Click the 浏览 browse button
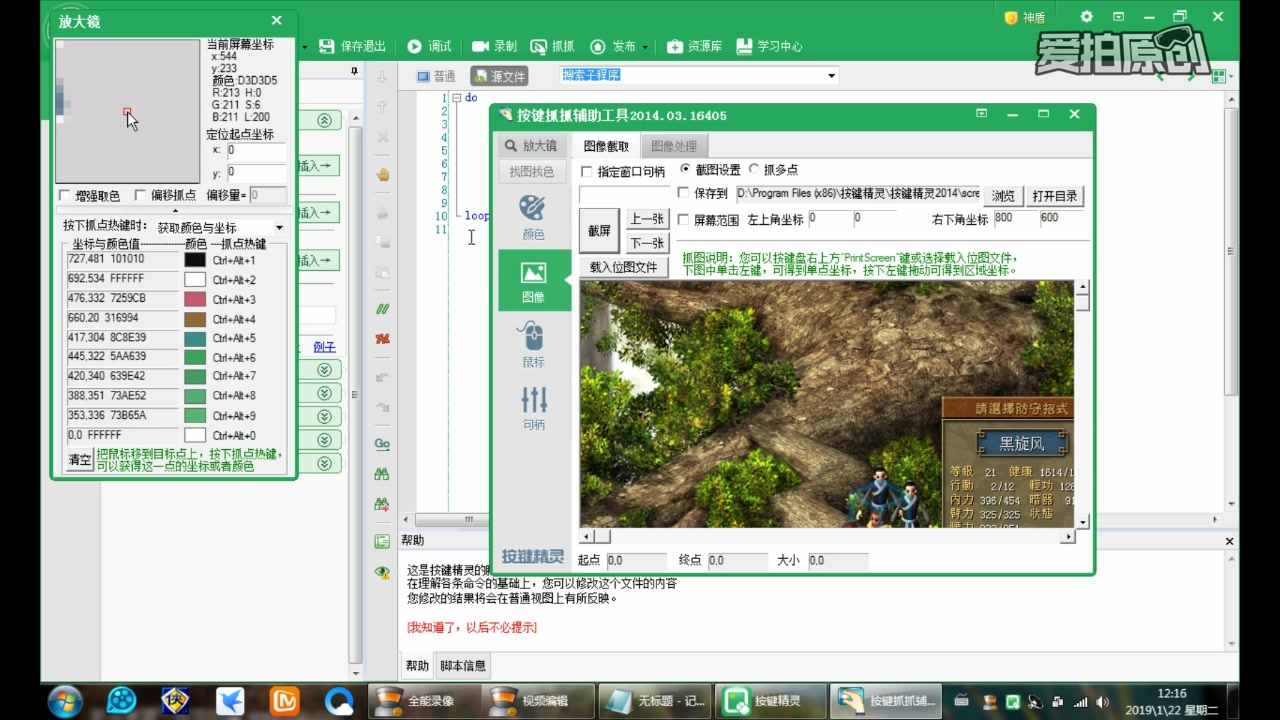This screenshot has height=720, width=1280. pos(1003,196)
